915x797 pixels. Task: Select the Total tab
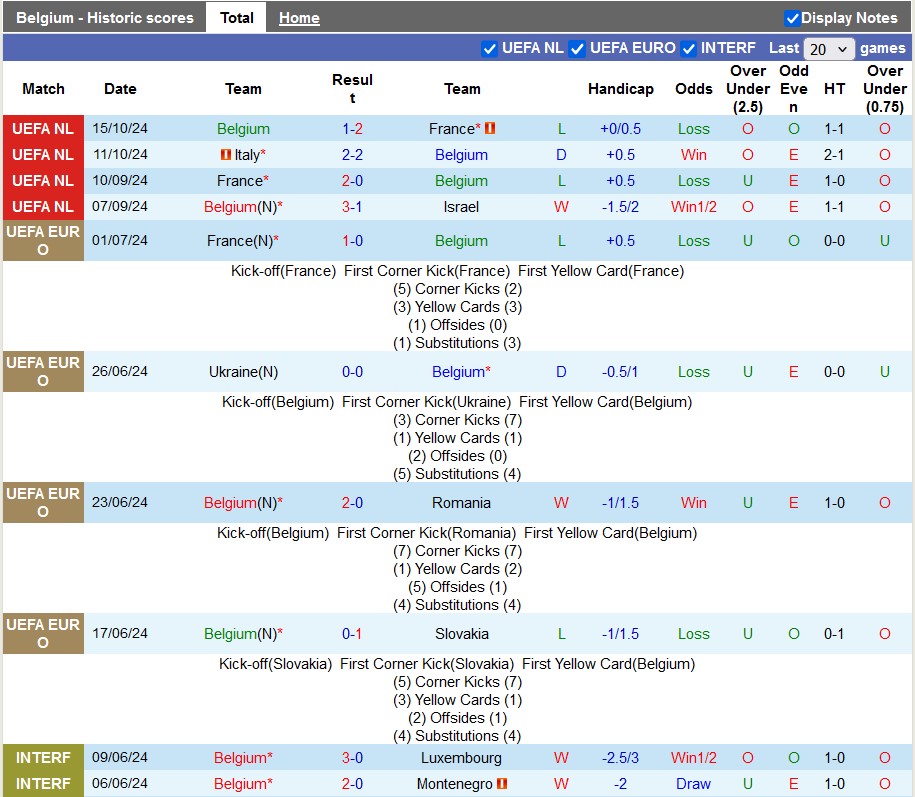[236, 18]
